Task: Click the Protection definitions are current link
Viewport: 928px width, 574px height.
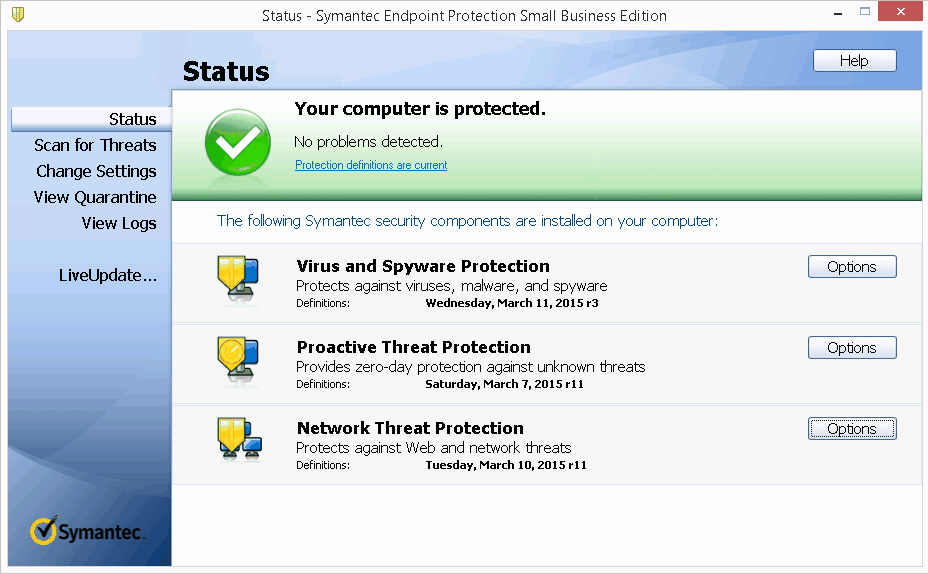Action: coord(371,165)
